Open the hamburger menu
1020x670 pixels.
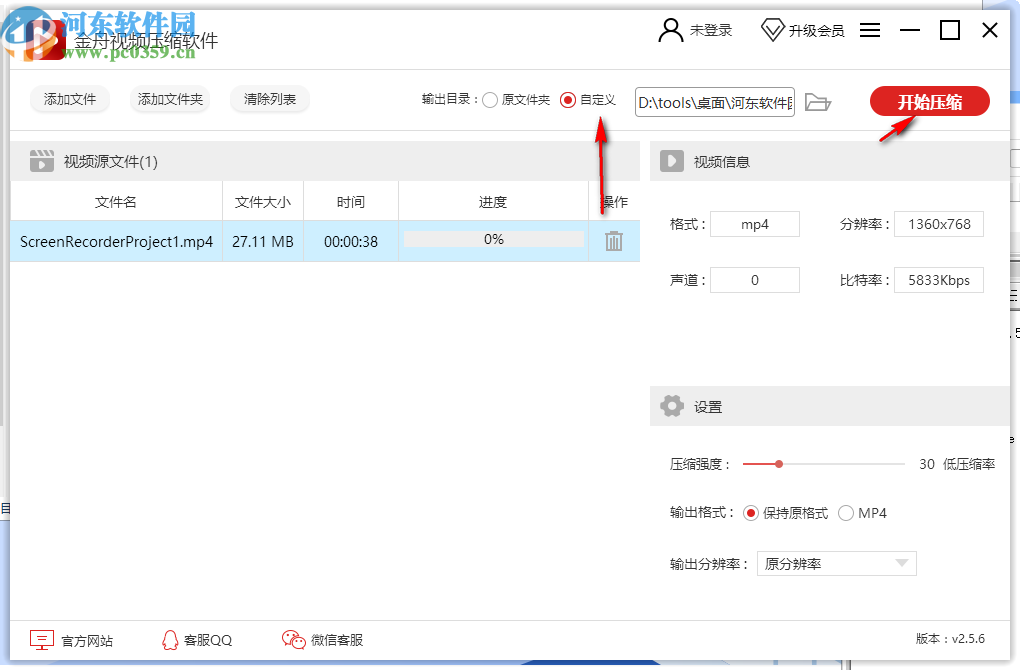click(869, 30)
